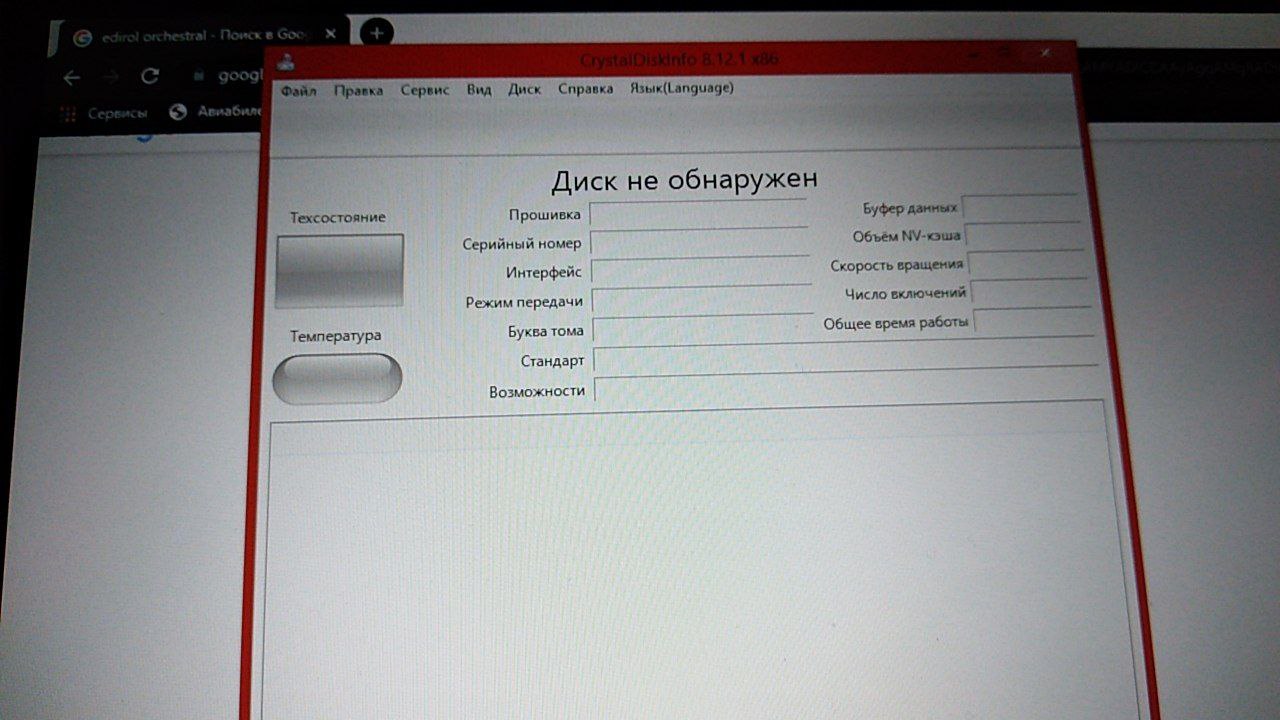Click the Интерфейс field
The height and width of the screenshot is (720, 1280).
pos(701,270)
